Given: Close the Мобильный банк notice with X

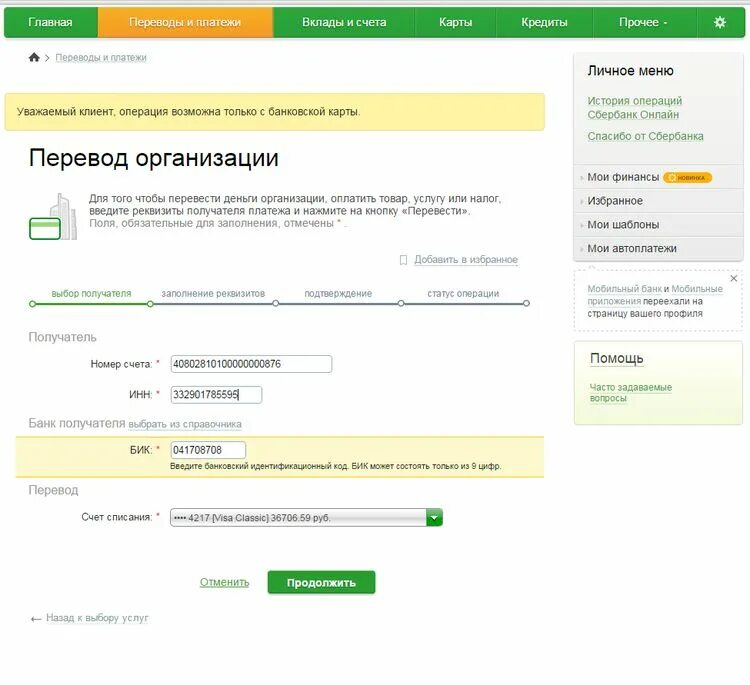Looking at the screenshot, I should click(x=733, y=278).
